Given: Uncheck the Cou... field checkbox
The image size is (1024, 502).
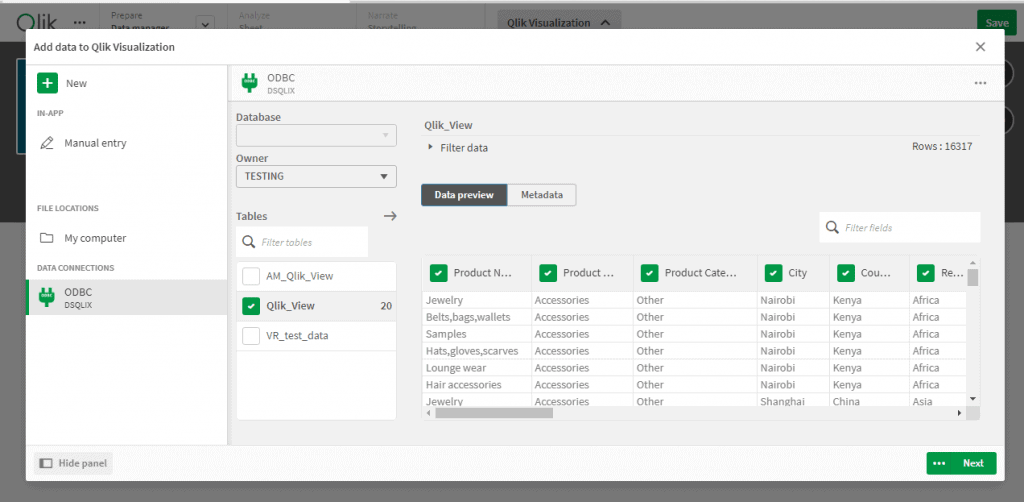Looking at the screenshot, I should [846, 273].
